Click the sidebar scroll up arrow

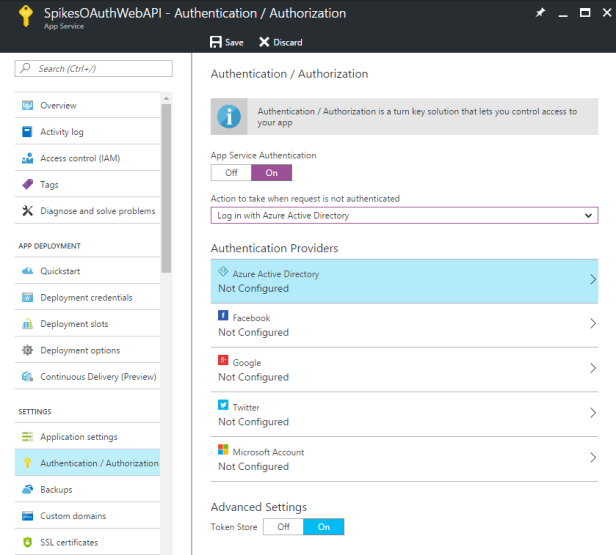(166, 98)
